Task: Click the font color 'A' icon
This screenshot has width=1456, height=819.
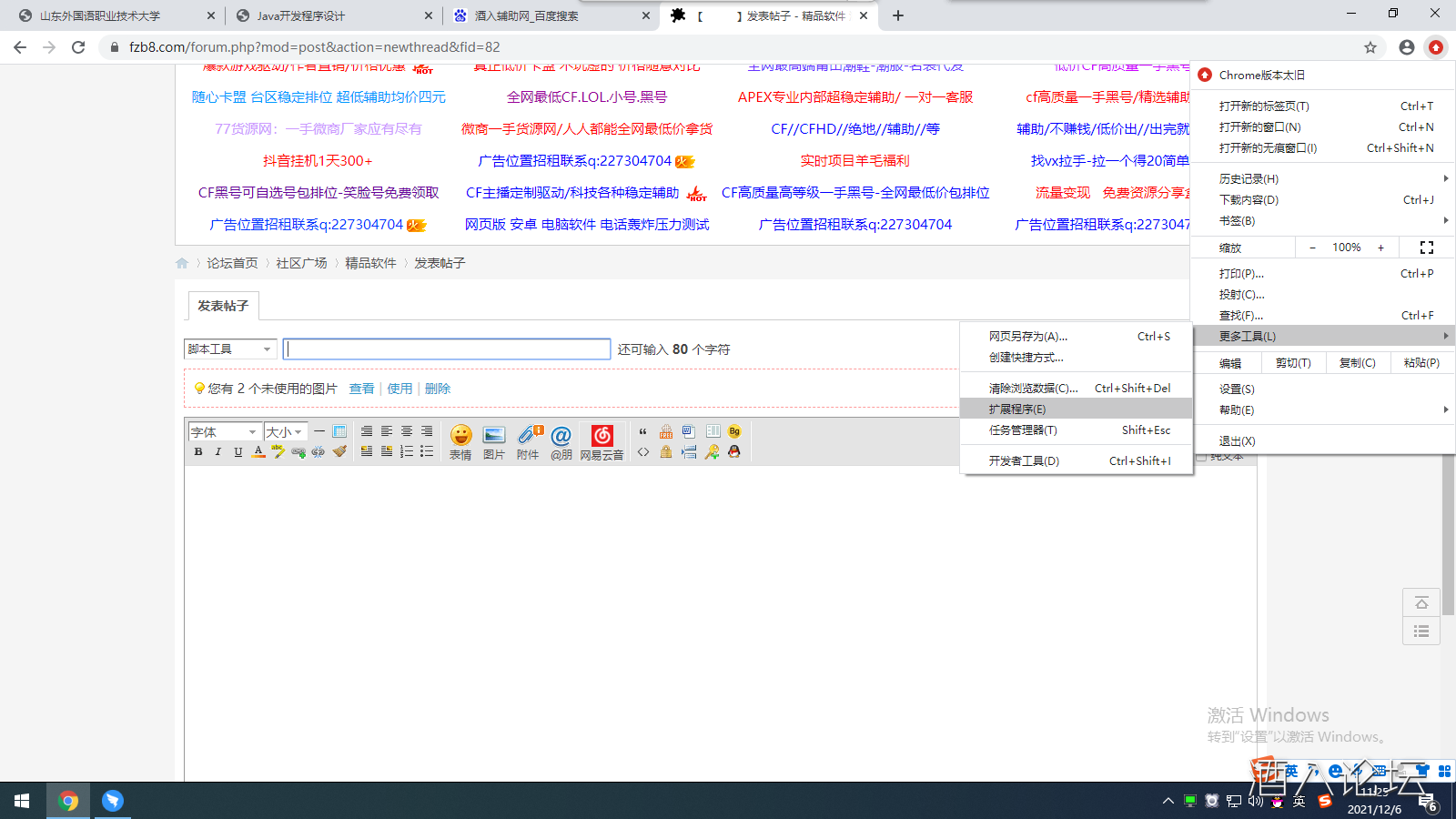Action: point(258,452)
